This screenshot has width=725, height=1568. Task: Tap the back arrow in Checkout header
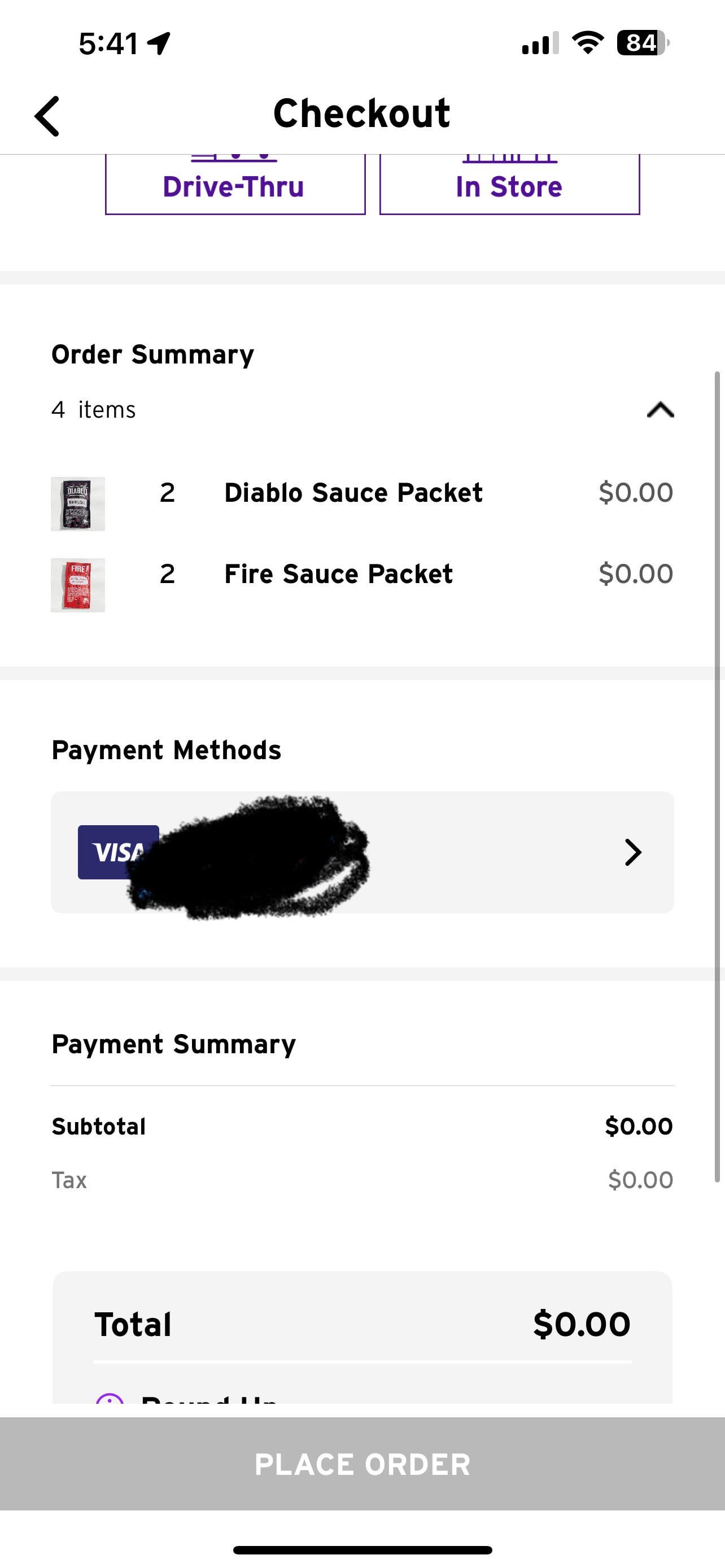47,116
